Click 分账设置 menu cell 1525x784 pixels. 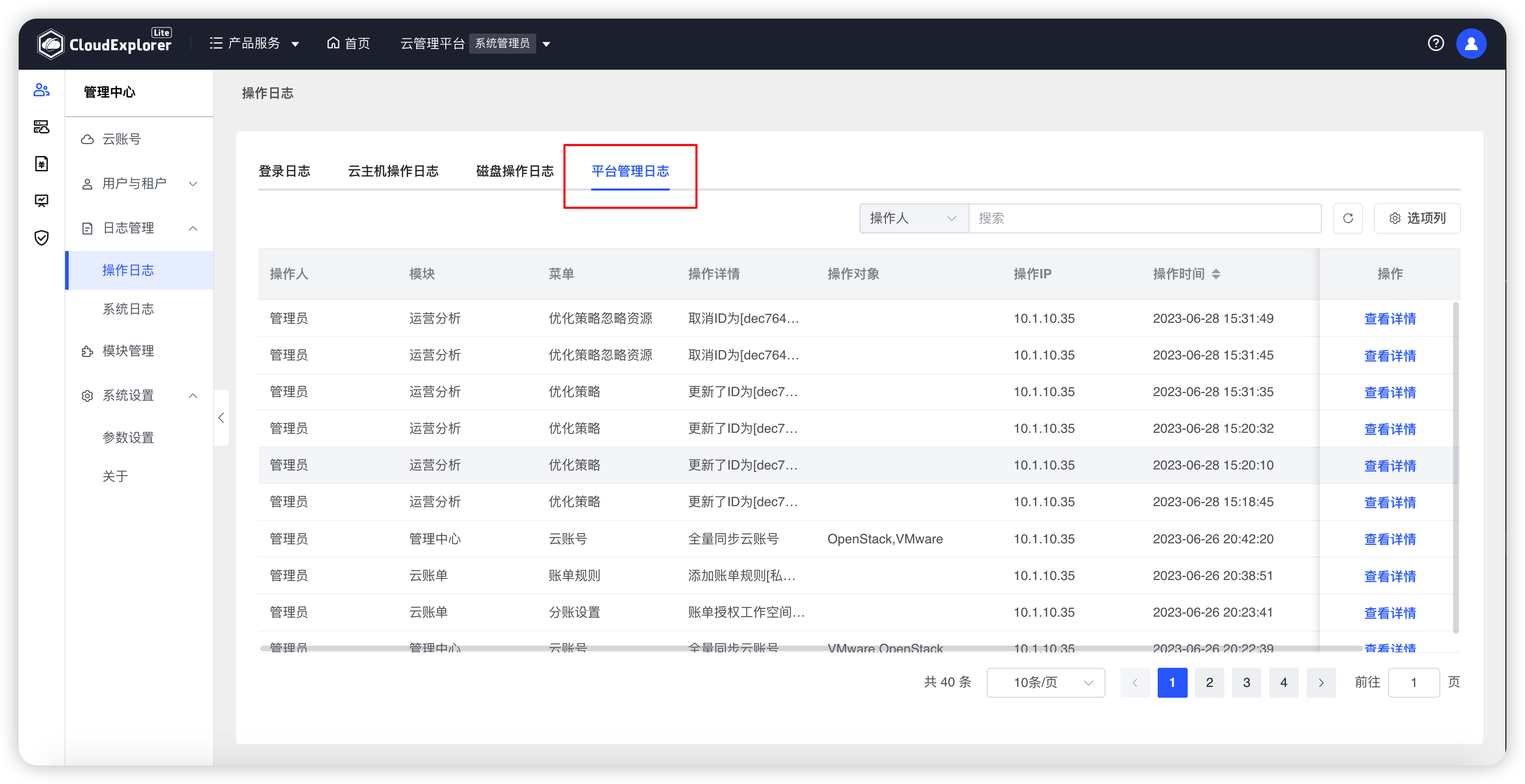coord(574,613)
